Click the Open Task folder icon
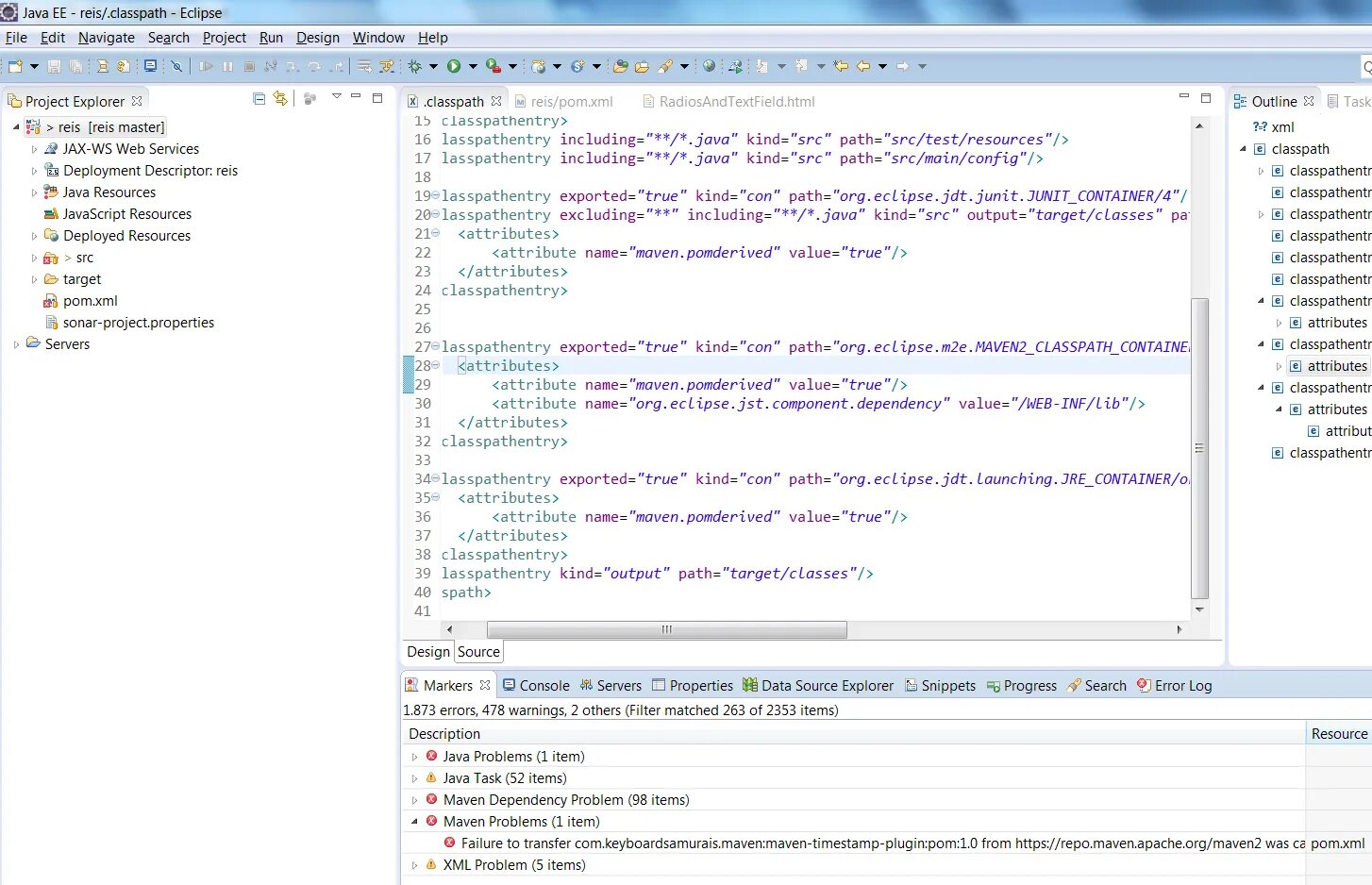 point(642,66)
